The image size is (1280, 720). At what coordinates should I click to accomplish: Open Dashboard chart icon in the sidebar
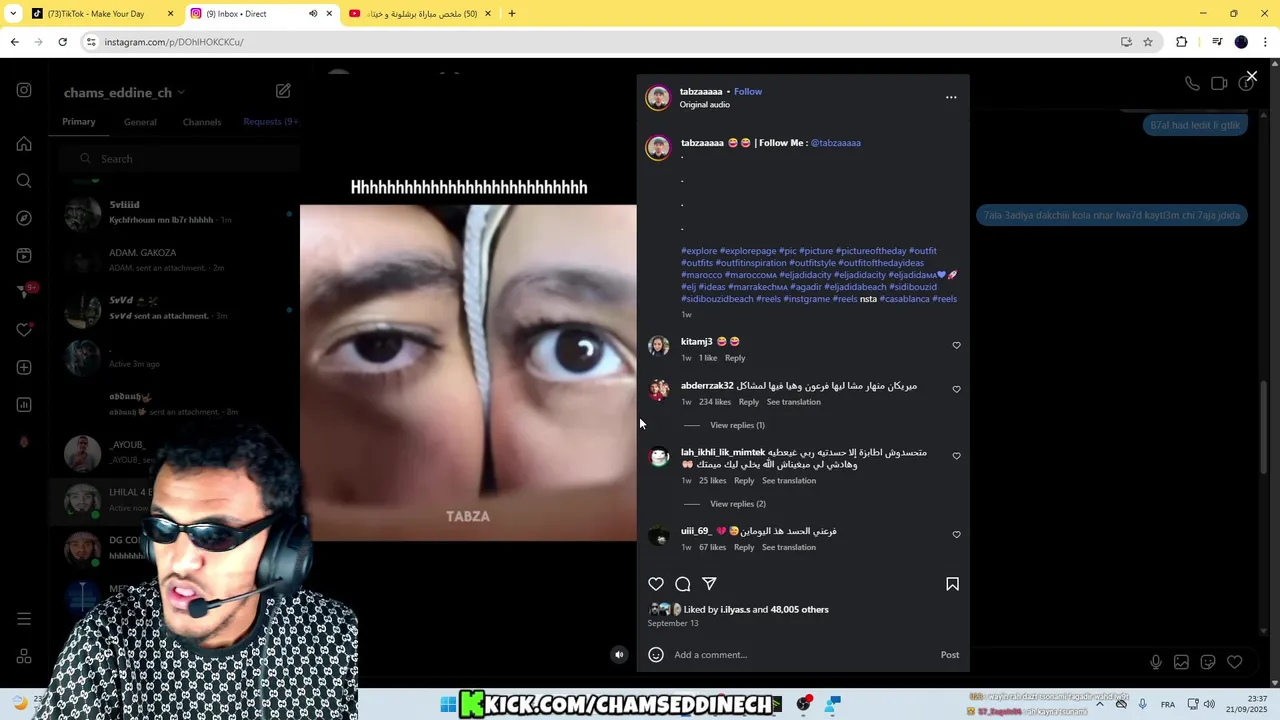click(24, 405)
